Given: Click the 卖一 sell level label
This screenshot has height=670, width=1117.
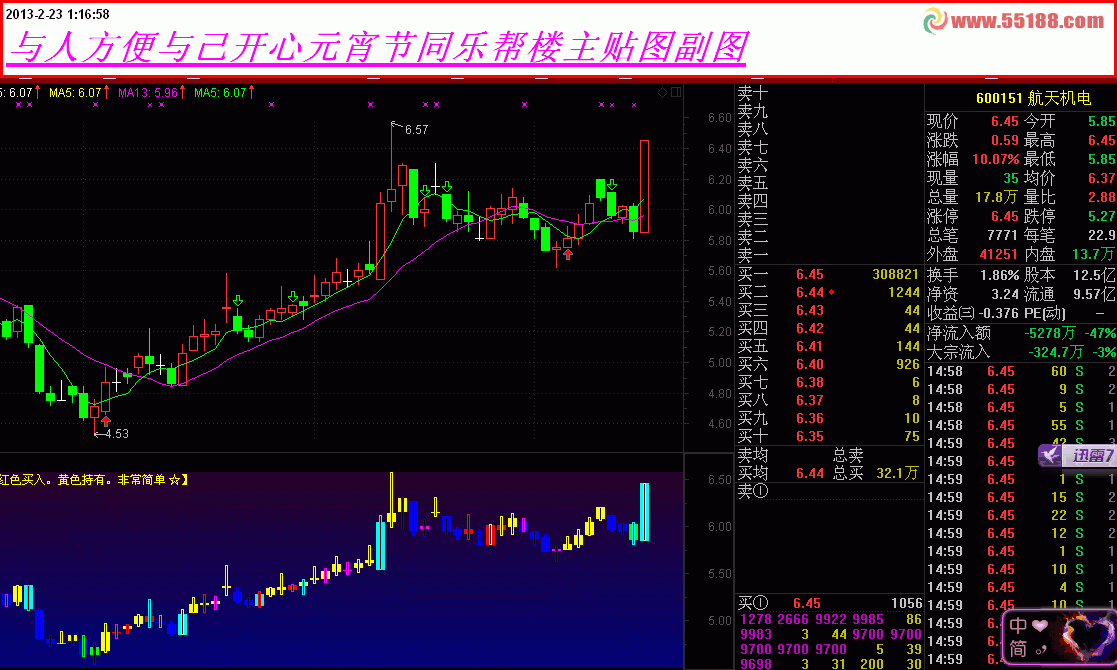Looking at the screenshot, I should [x=752, y=256].
